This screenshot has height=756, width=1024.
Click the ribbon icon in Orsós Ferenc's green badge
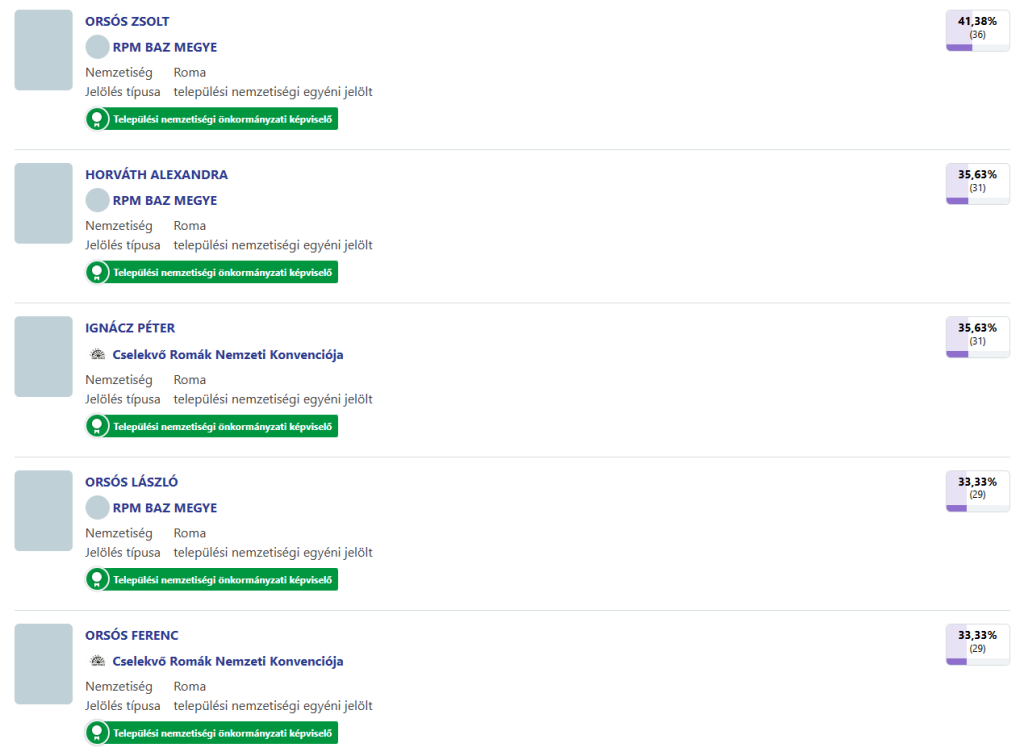point(97,733)
